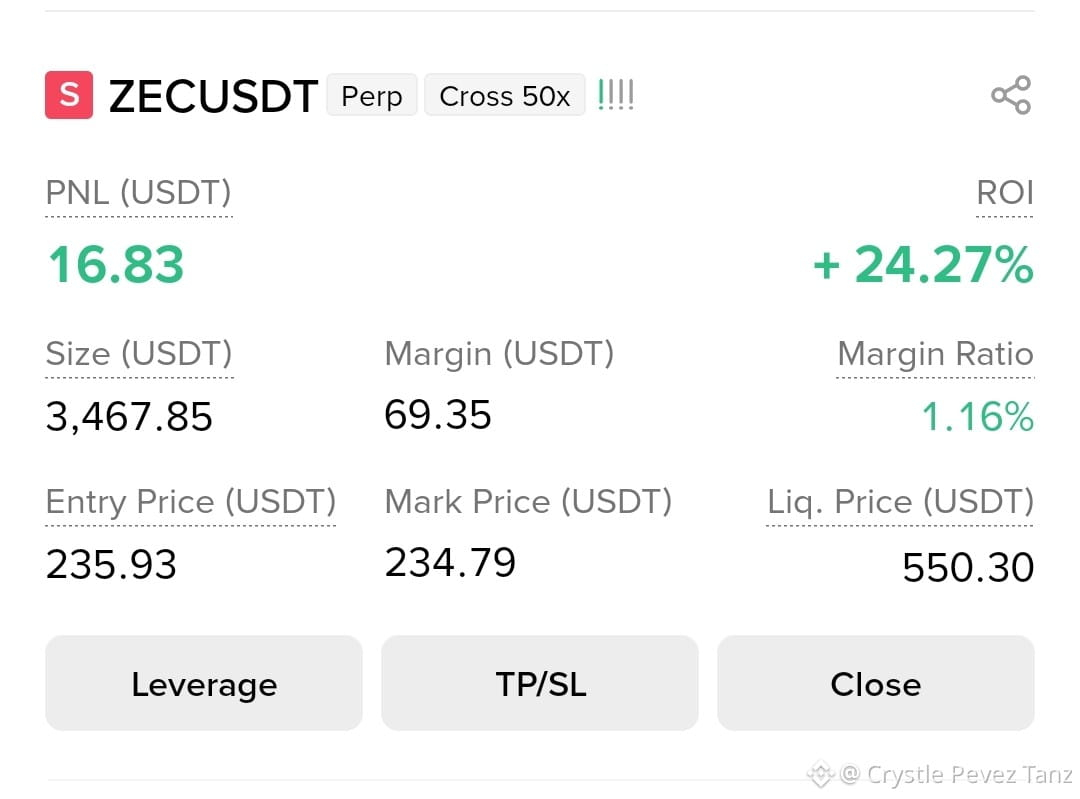Tap the PNL (USDT) label for info
The width and height of the screenshot is (1080, 799).
[x=138, y=193]
